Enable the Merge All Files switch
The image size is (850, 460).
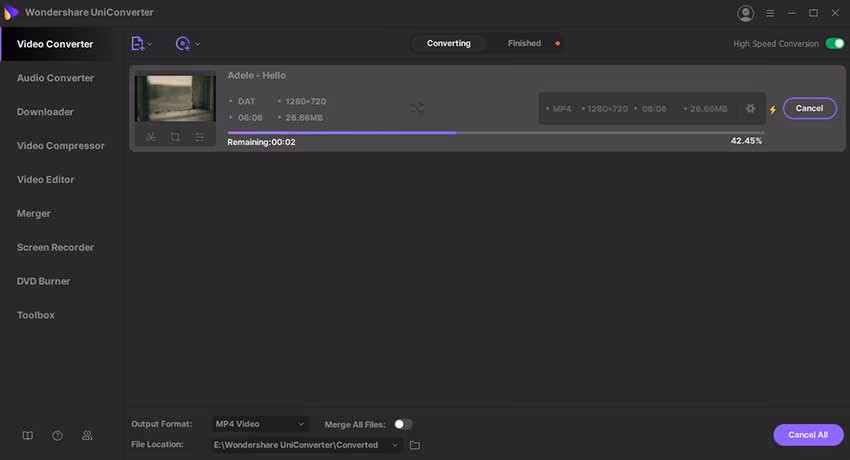pyautogui.click(x=402, y=424)
